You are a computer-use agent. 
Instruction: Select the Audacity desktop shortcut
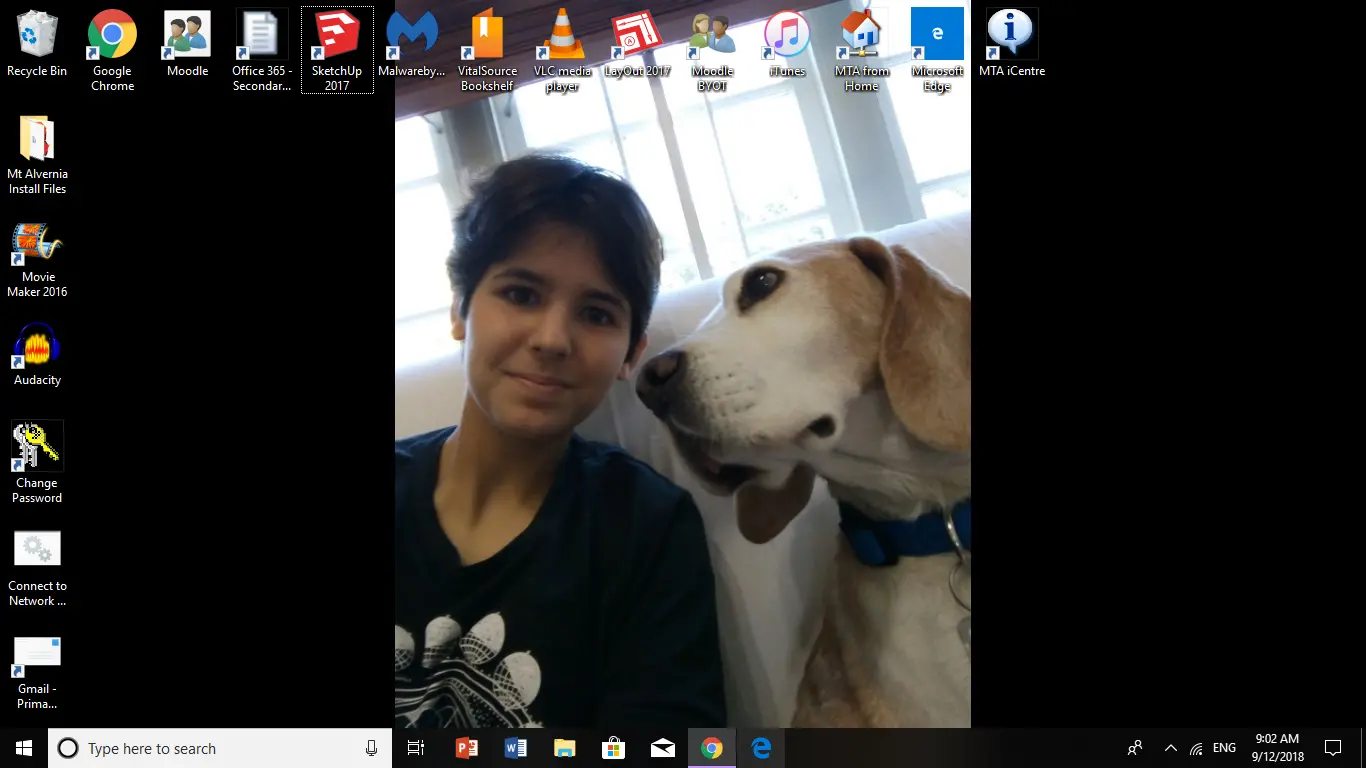37,354
